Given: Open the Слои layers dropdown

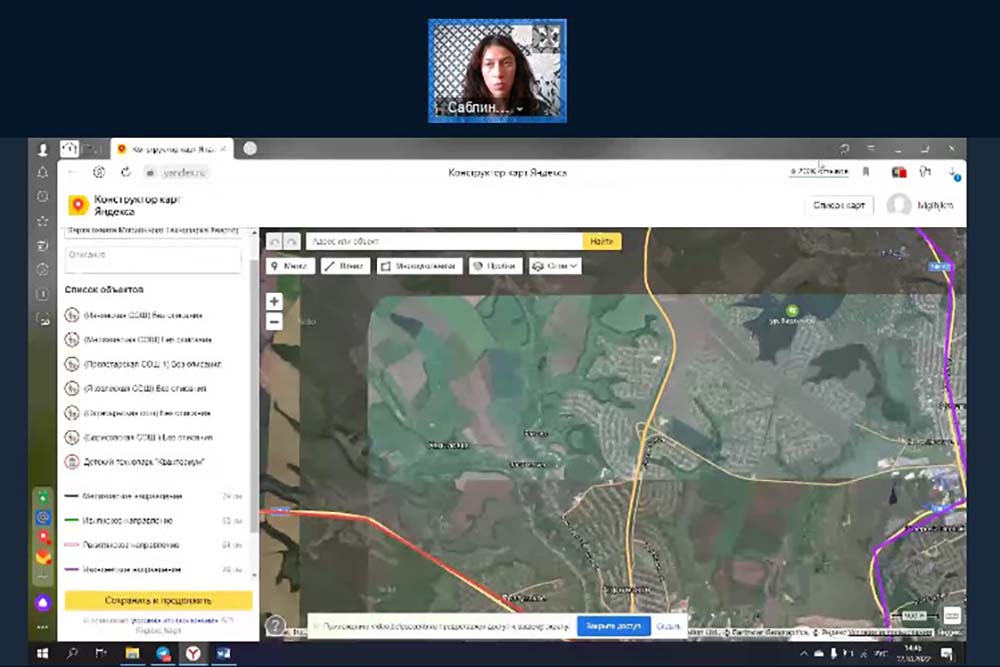Looking at the screenshot, I should click(555, 266).
